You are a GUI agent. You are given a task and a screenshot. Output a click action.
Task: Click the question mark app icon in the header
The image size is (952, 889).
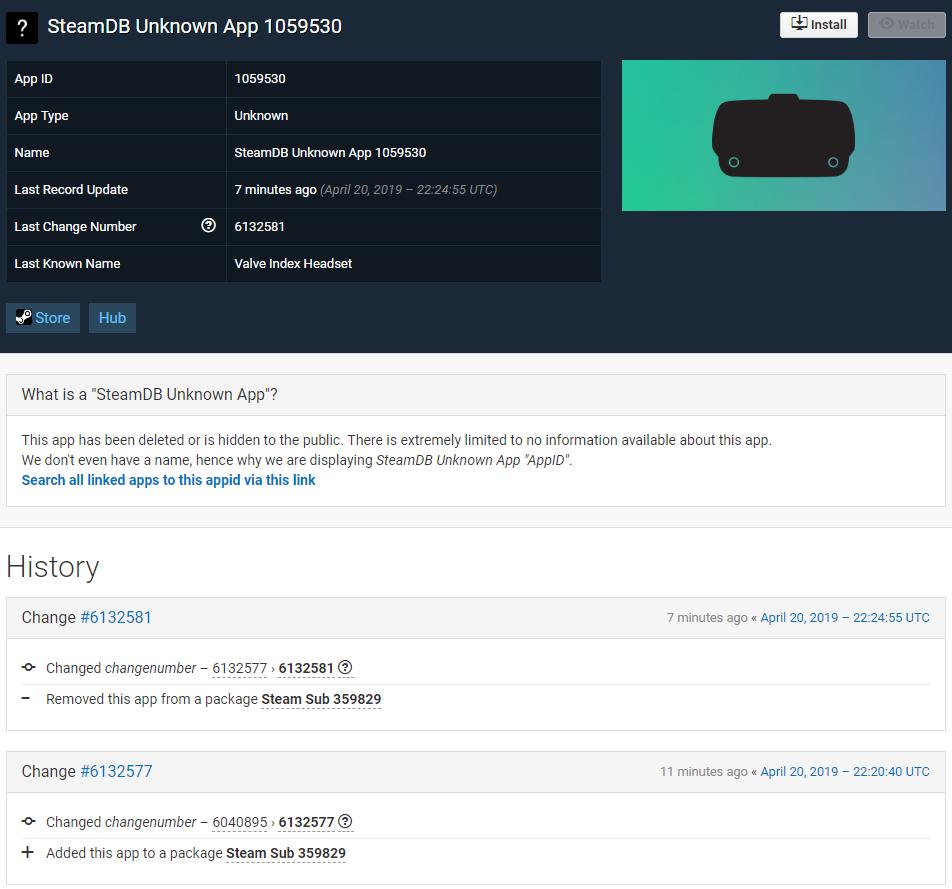tap(22, 28)
